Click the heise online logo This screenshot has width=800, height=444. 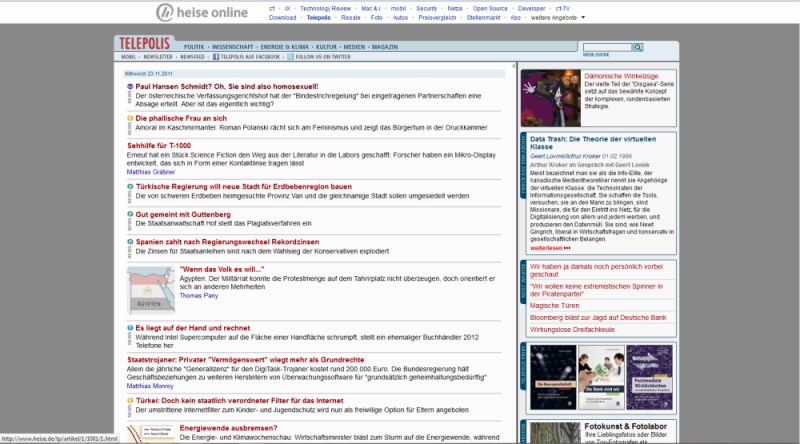[x=202, y=12]
